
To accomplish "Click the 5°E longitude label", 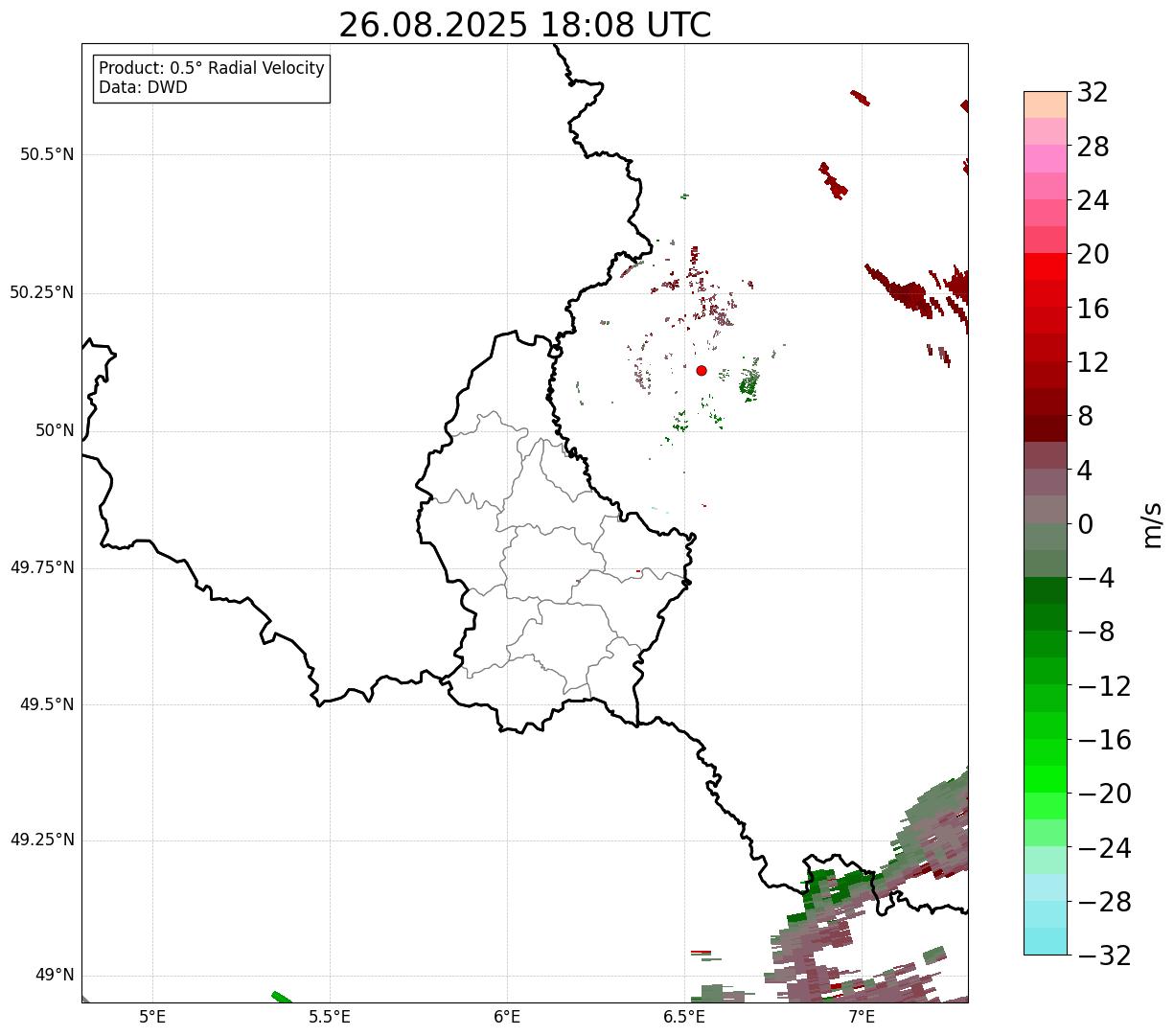I will coord(152,1017).
